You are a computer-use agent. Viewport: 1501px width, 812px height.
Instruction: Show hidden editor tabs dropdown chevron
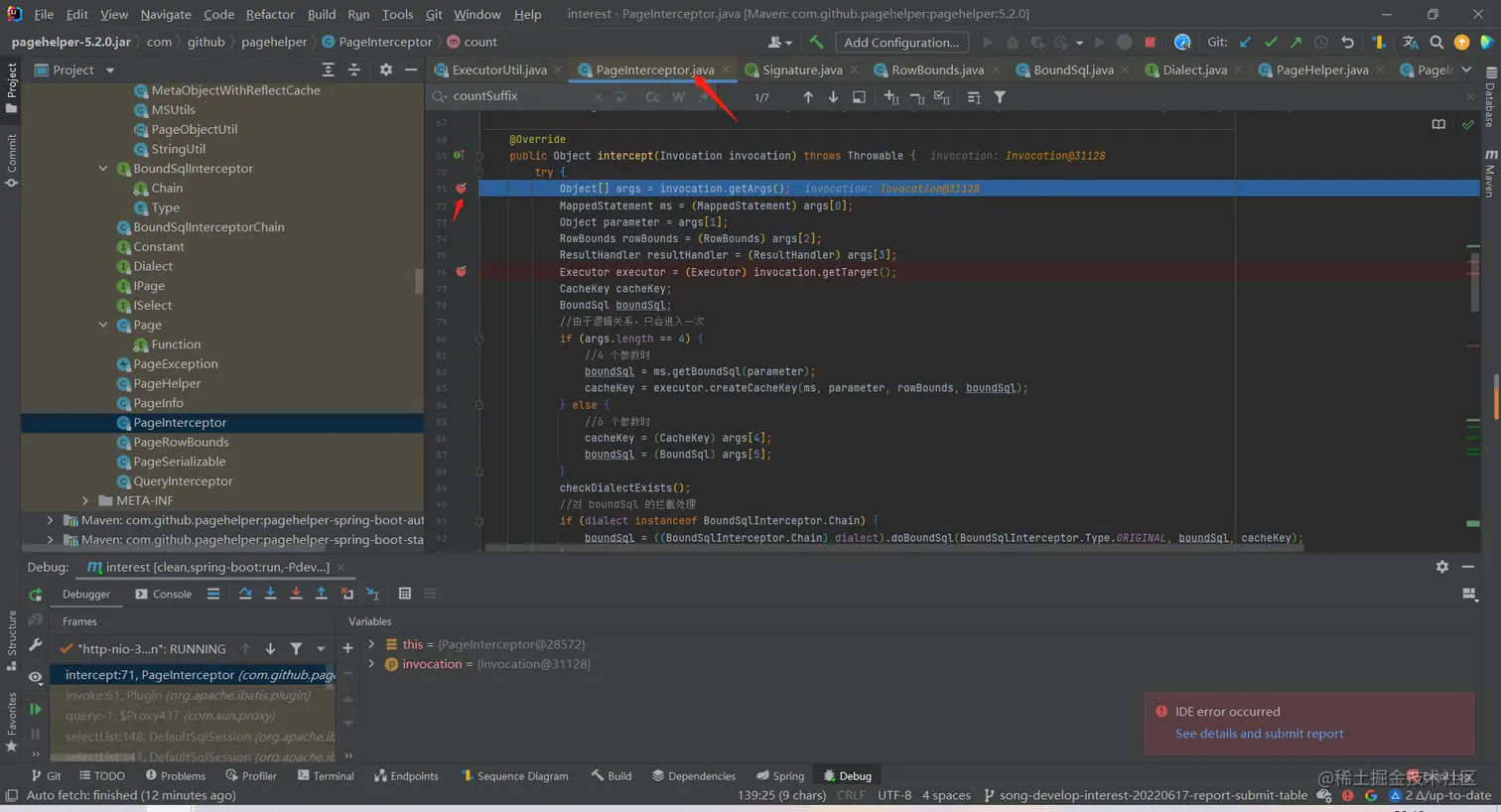point(1466,69)
